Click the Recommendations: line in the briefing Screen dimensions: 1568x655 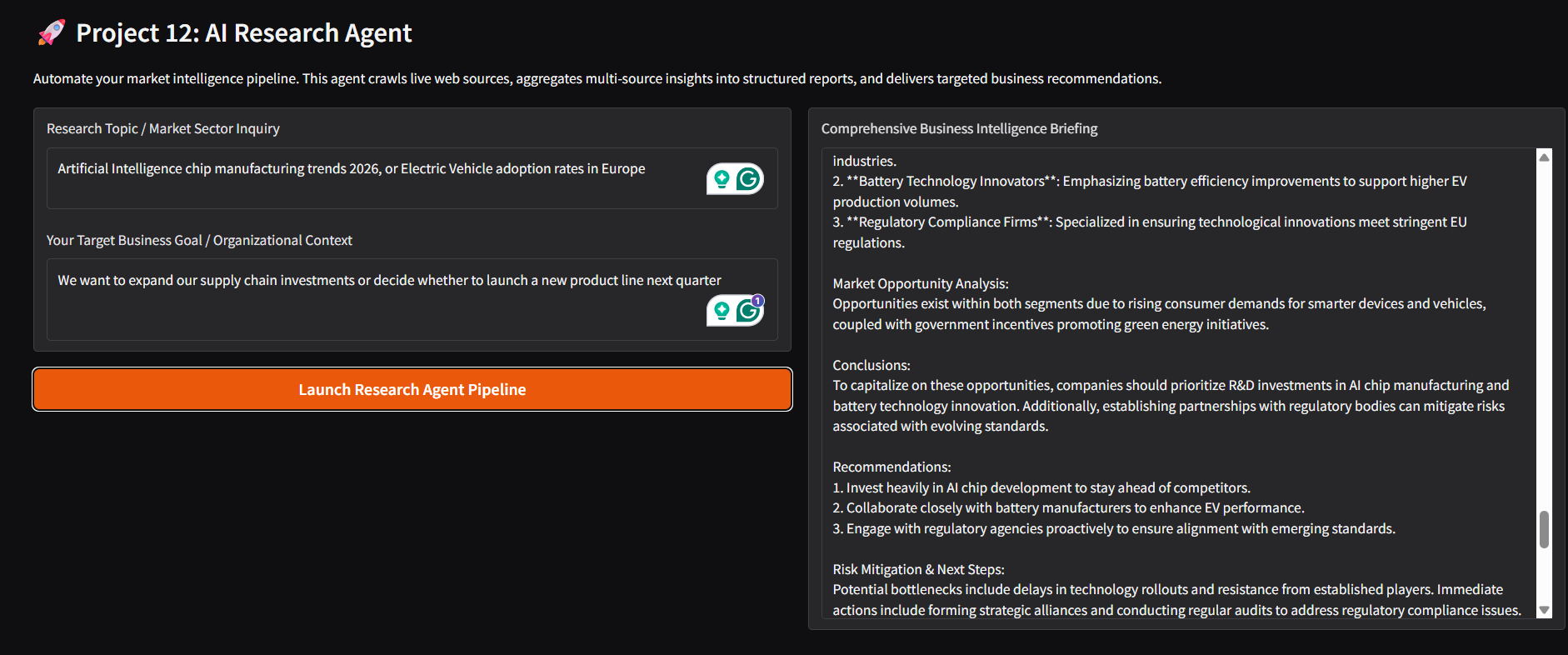(x=891, y=467)
